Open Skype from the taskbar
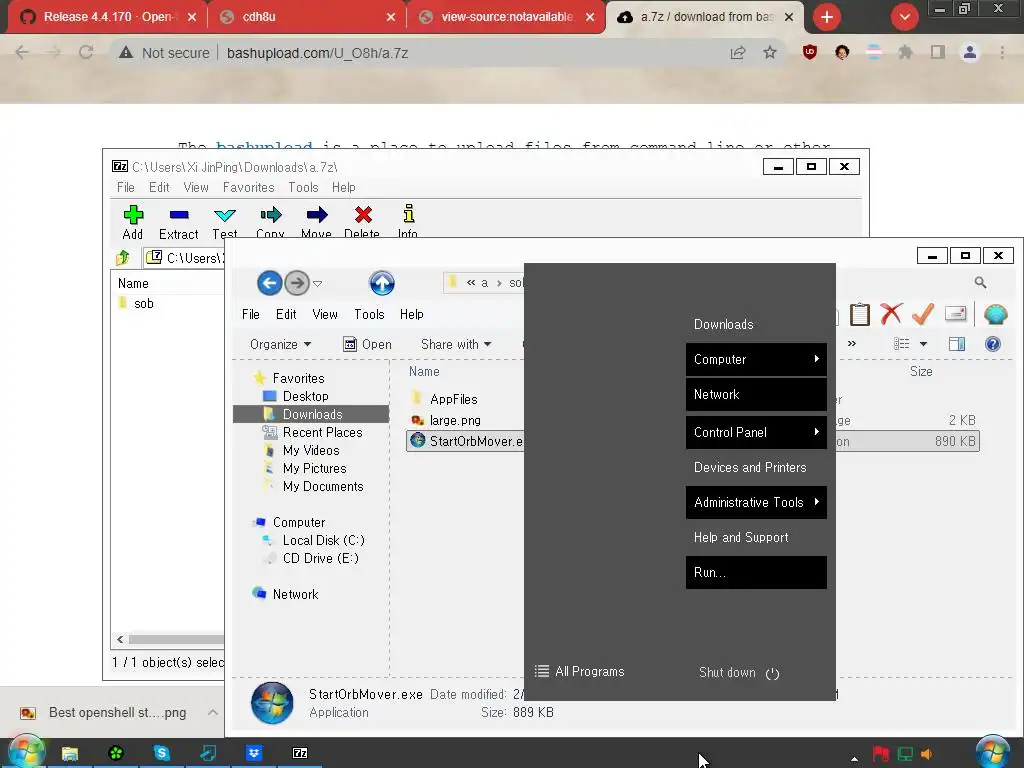The image size is (1024, 768). coord(161,753)
